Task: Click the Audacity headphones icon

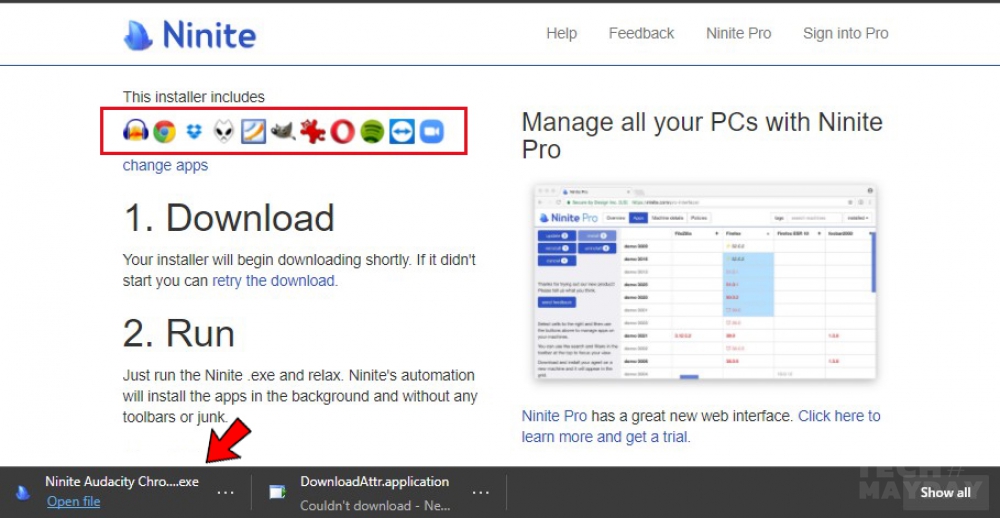Action: coord(135,131)
